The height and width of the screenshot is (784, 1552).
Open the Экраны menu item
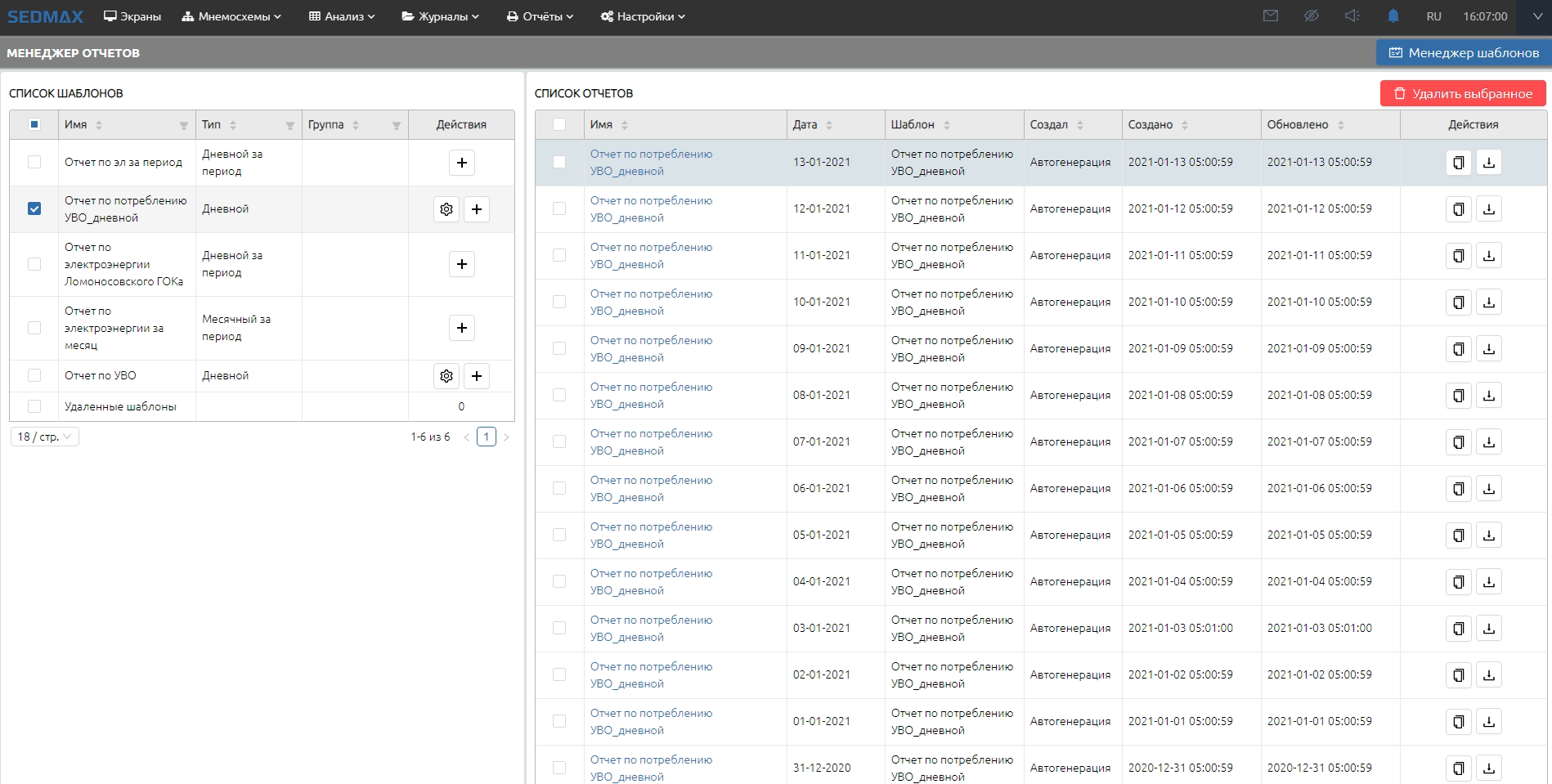(x=132, y=16)
